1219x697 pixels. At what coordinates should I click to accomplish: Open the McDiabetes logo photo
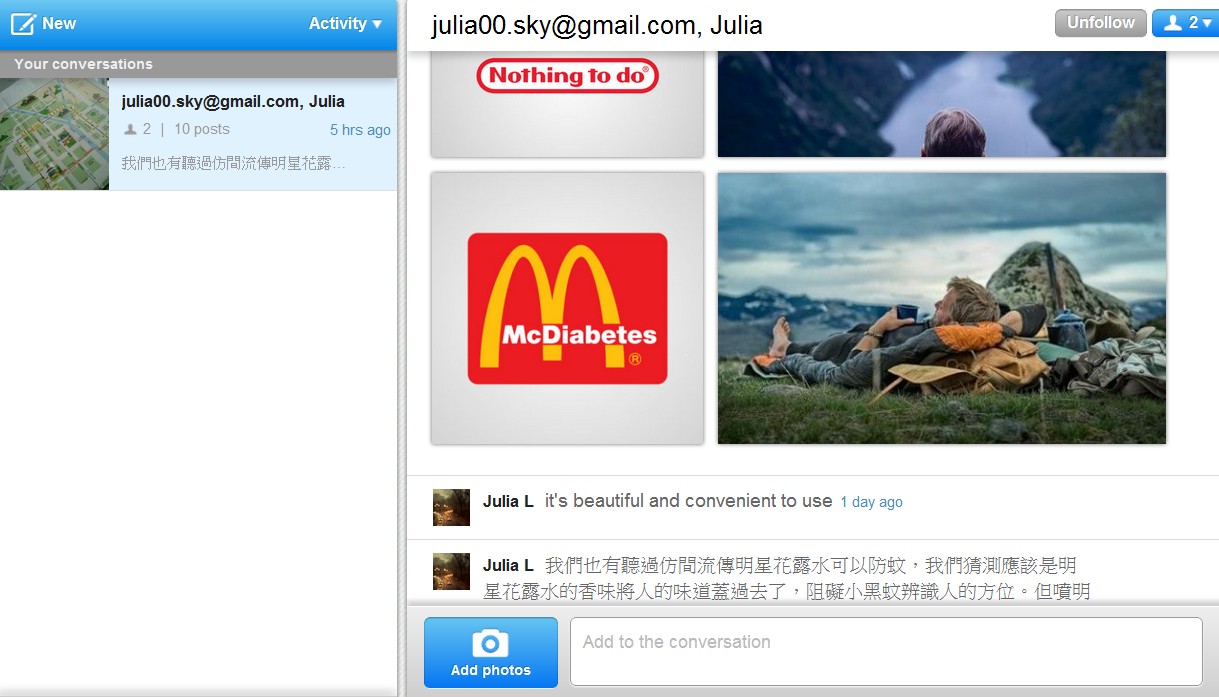(567, 308)
